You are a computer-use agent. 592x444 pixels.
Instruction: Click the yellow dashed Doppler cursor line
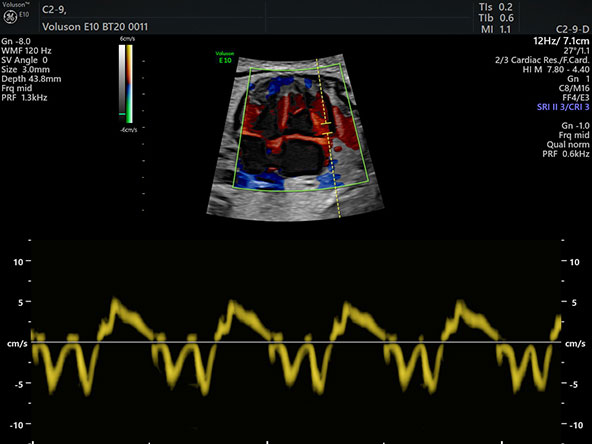pos(328,138)
